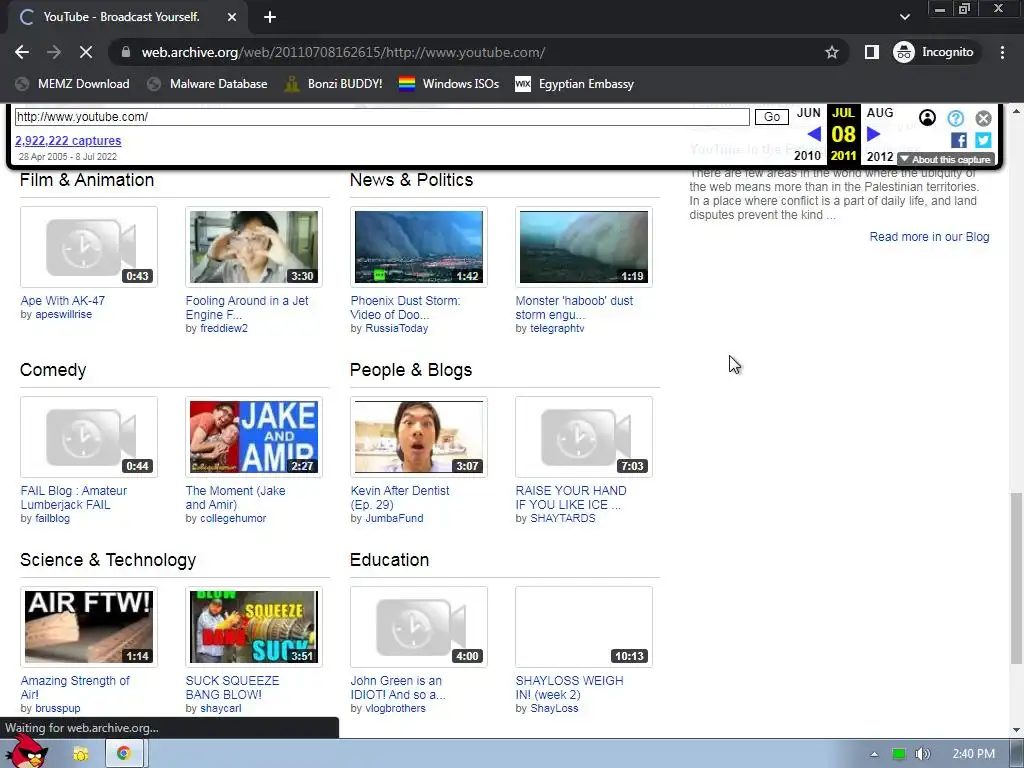Open Read more in our Blog link
1024x768 pixels.
click(x=929, y=237)
